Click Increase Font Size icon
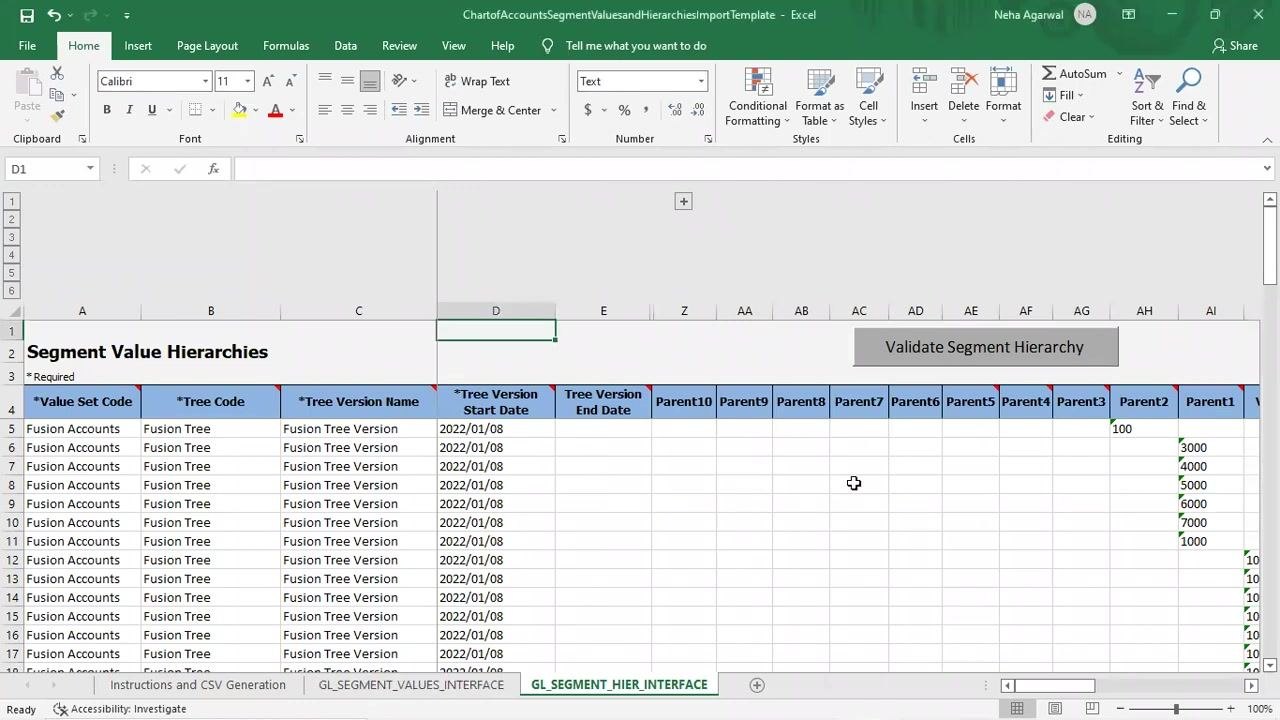 (x=267, y=81)
